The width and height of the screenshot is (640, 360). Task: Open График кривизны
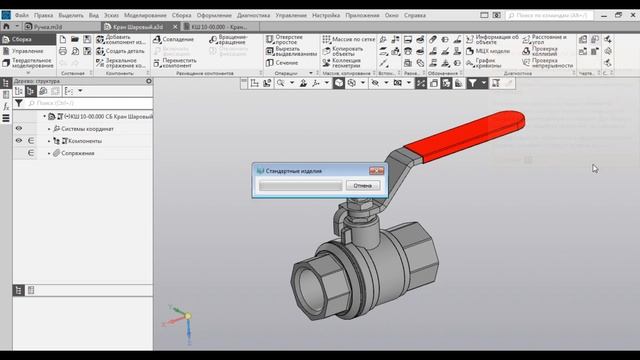click(x=484, y=63)
